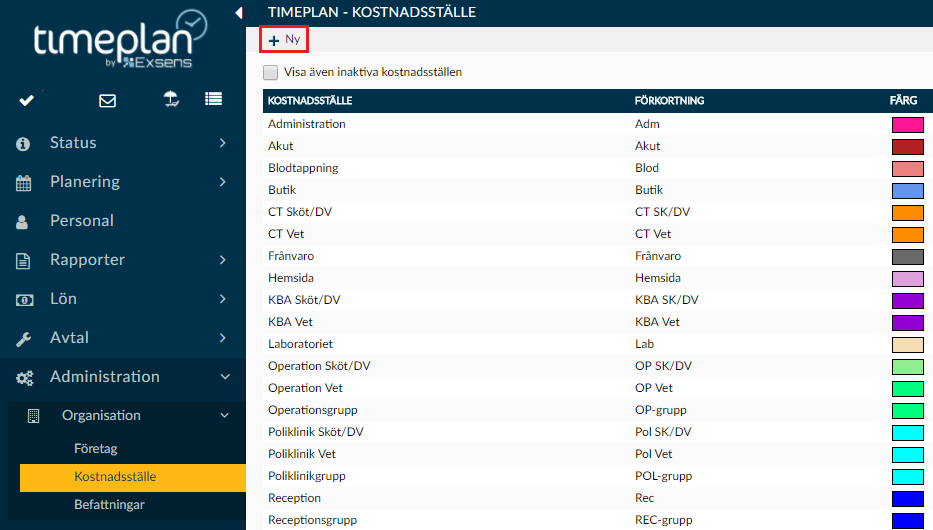
Task: Click the checkmark icon in sidebar
Action: 27,101
